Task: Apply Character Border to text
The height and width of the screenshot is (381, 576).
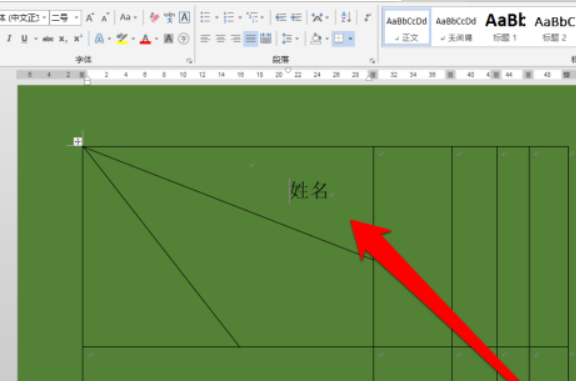Action: coord(184,17)
